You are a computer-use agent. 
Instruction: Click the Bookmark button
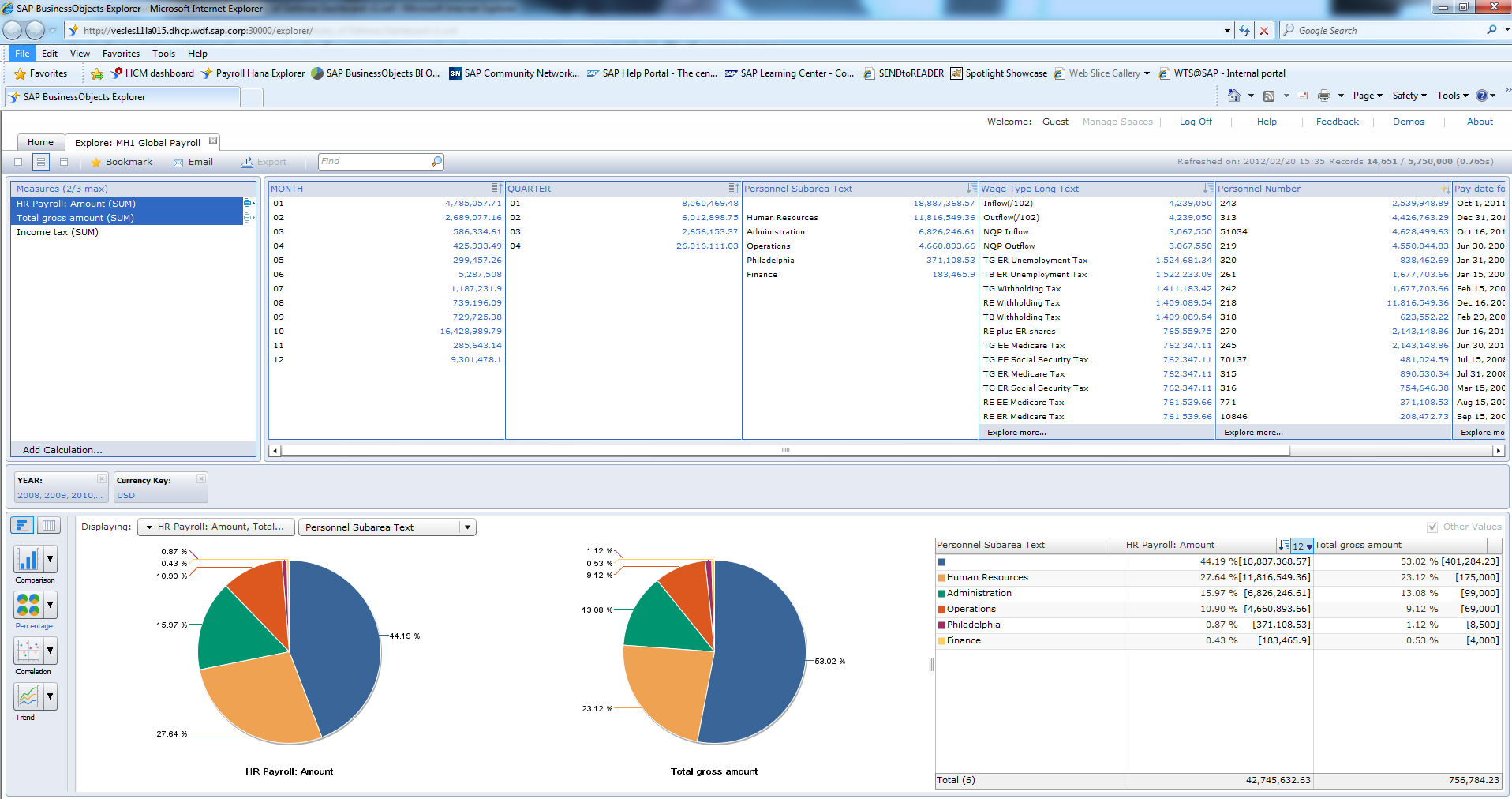pyautogui.click(x=121, y=162)
